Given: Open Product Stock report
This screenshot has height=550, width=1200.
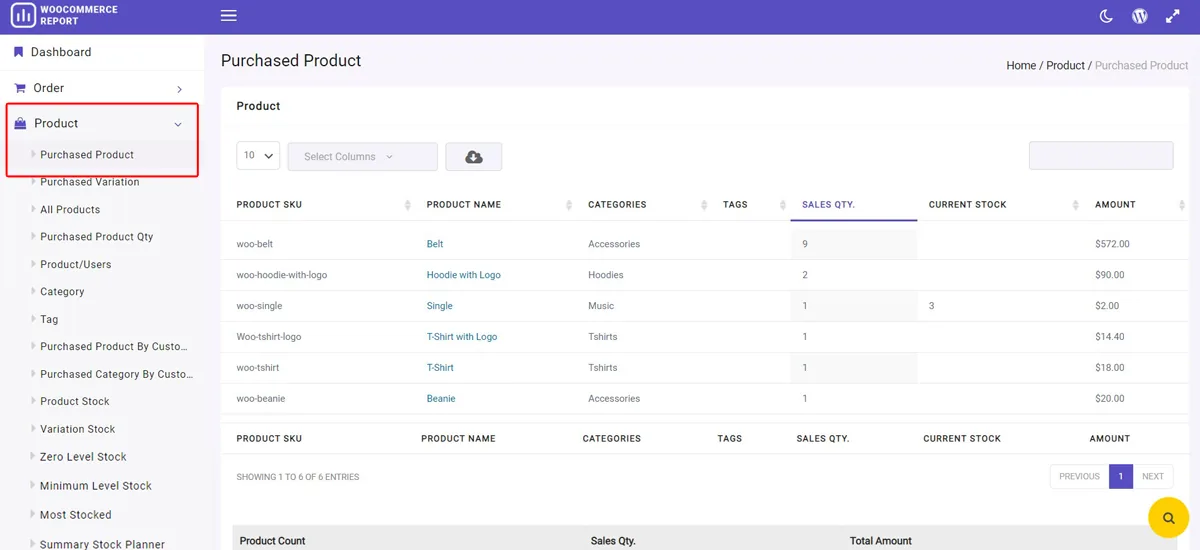Looking at the screenshot, I should point(75,402).
